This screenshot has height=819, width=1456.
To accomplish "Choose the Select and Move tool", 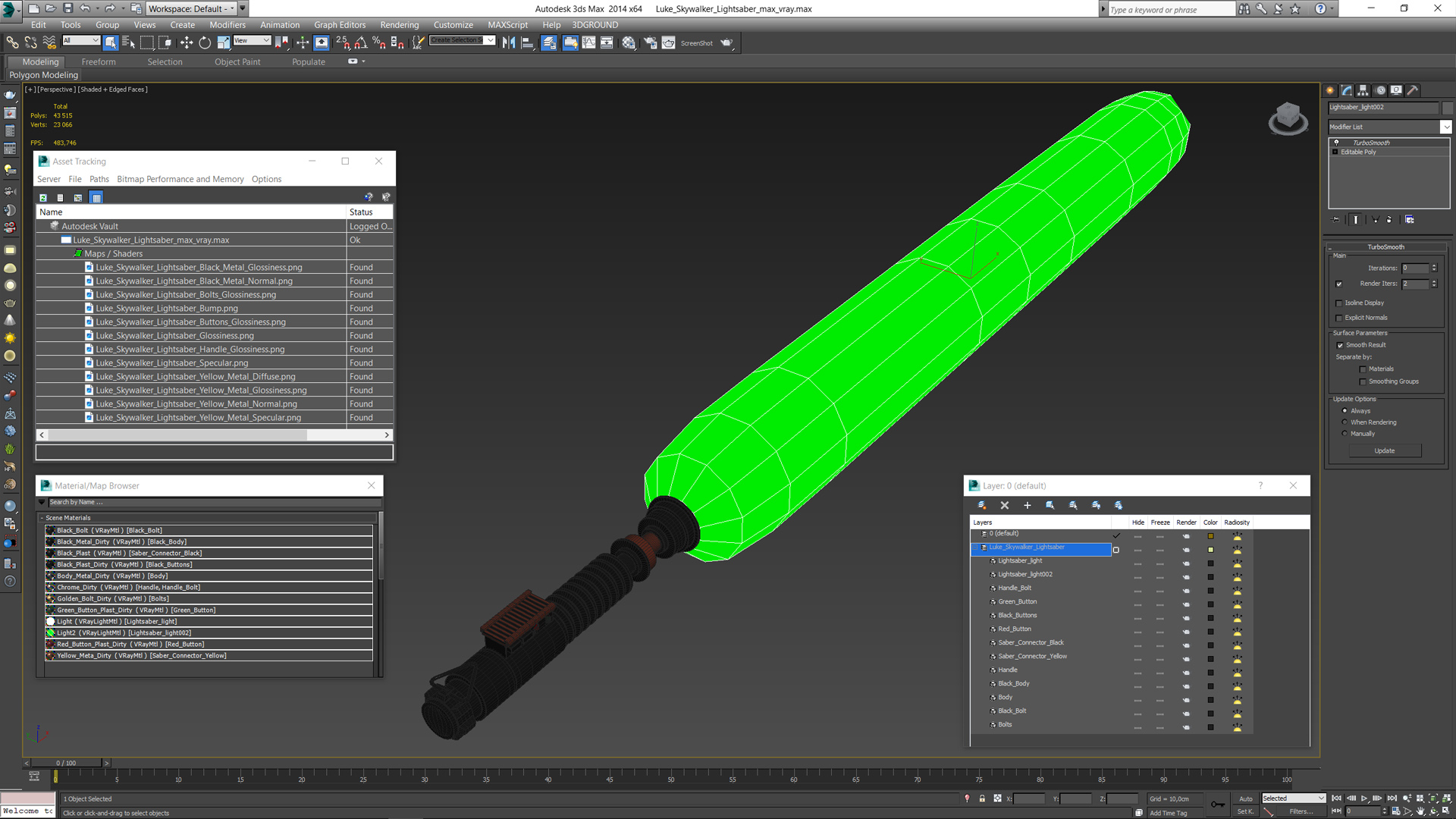I will [187, 43].
